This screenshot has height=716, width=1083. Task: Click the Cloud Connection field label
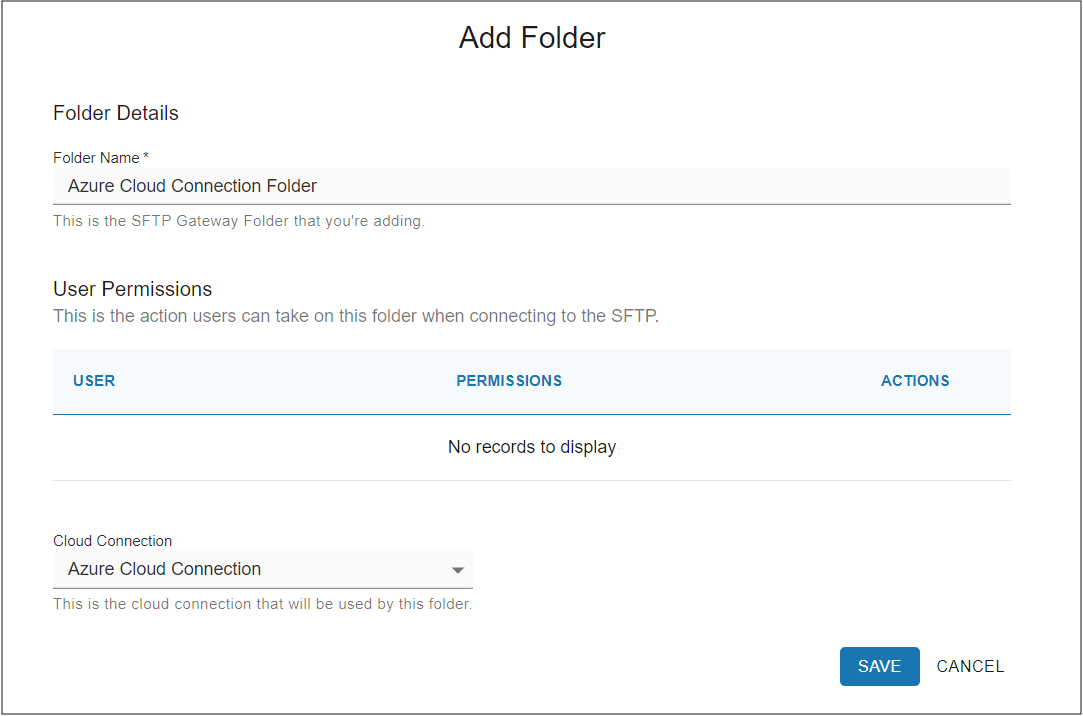click(112, 540)
